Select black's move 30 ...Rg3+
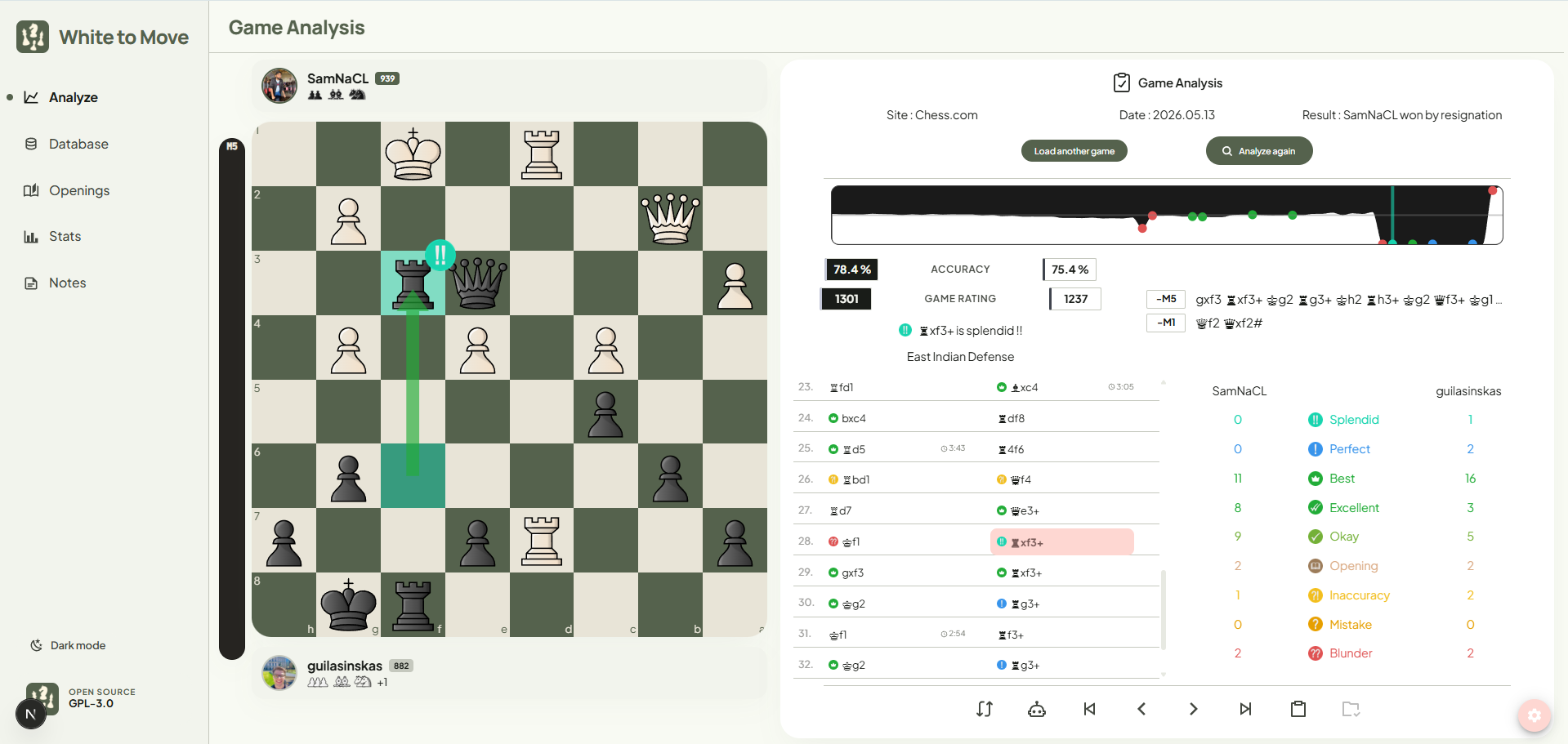This screenshot has width=1568, height=744. (1018, 604)
